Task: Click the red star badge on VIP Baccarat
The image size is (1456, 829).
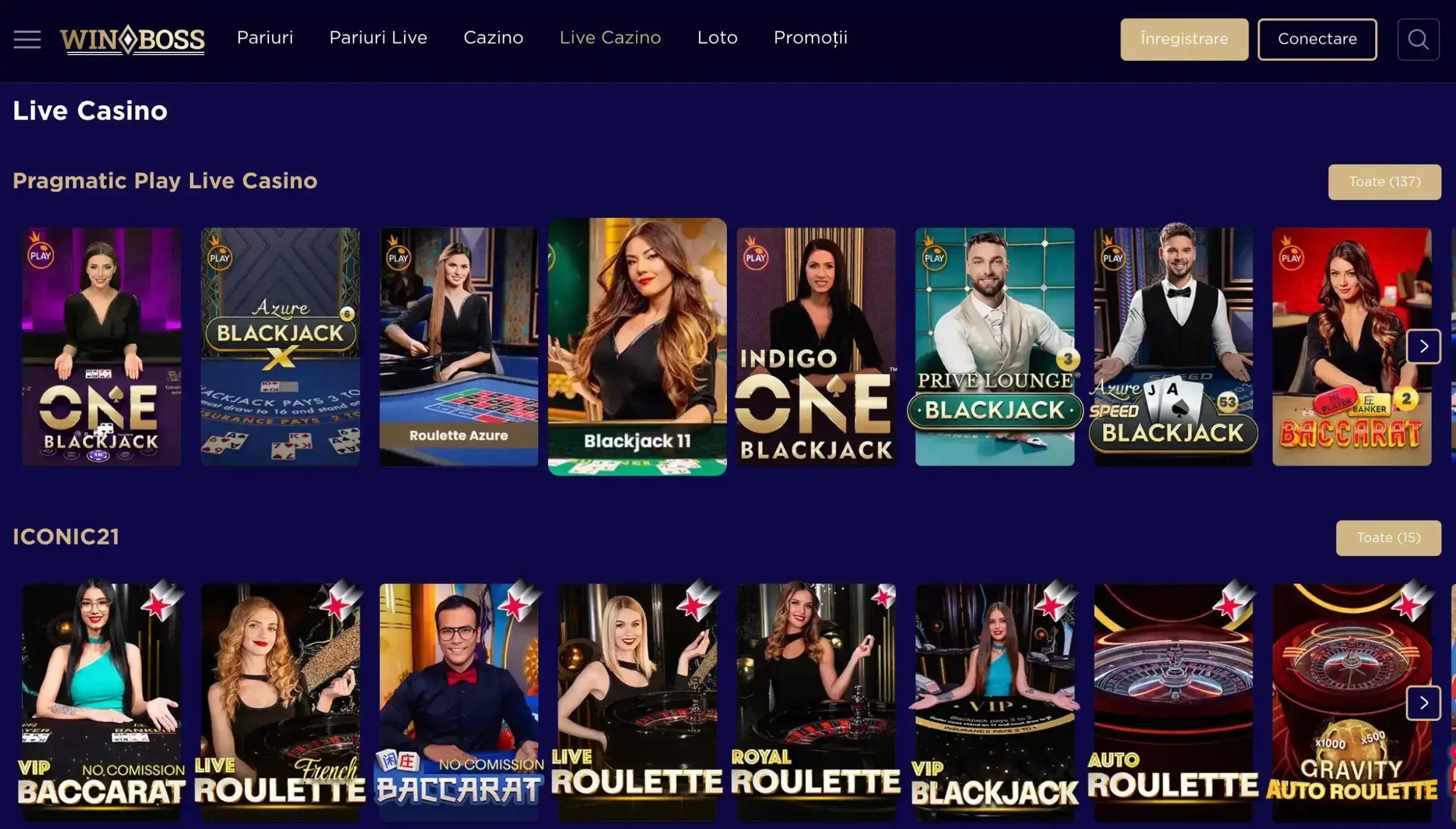Action: [x=161, y=601]
